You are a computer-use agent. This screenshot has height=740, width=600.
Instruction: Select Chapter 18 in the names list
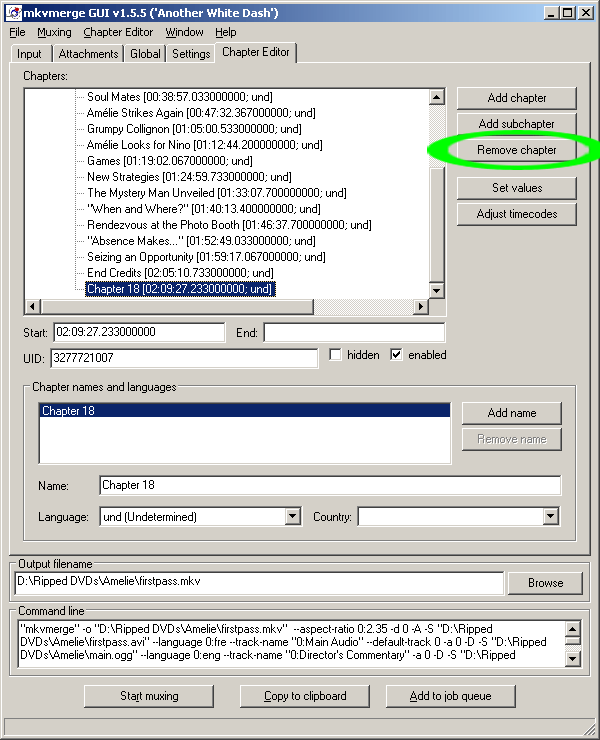tap(245, 411)
